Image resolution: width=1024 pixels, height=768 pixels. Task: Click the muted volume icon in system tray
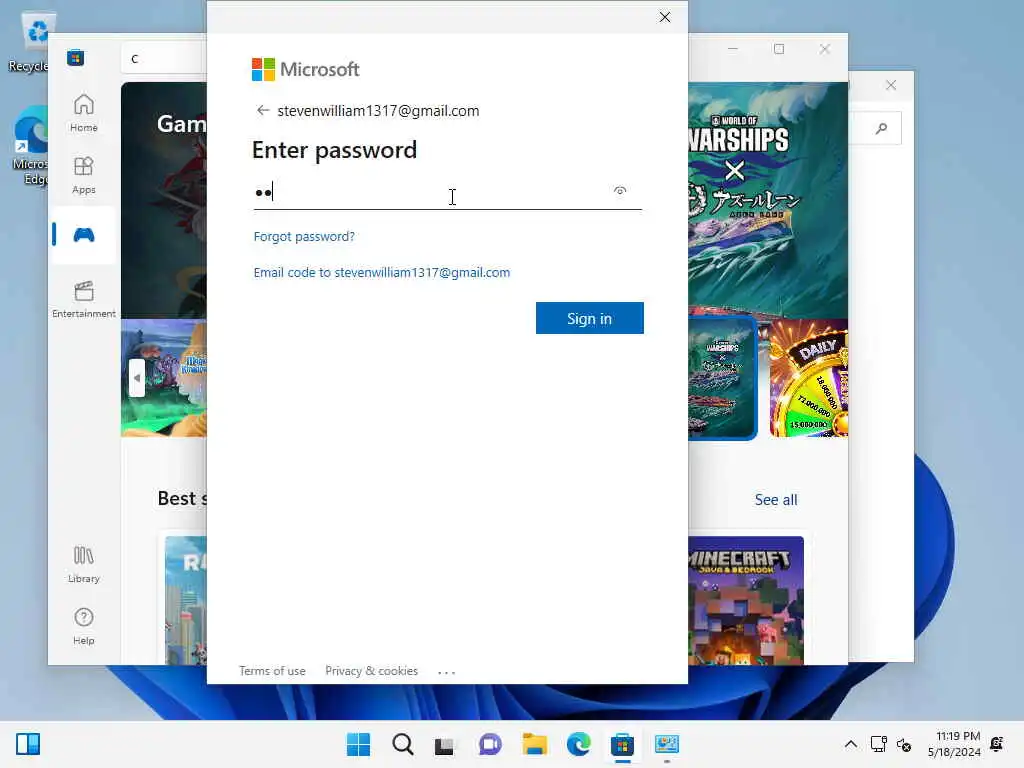[904, 744]
